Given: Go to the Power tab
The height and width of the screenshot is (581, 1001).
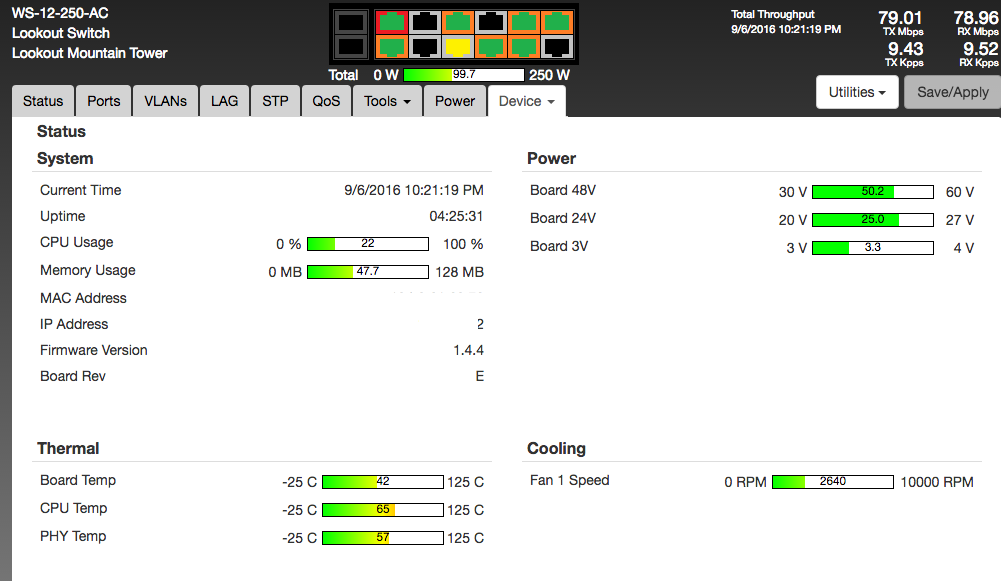Looking at the screenshot, I should point(455,101).
